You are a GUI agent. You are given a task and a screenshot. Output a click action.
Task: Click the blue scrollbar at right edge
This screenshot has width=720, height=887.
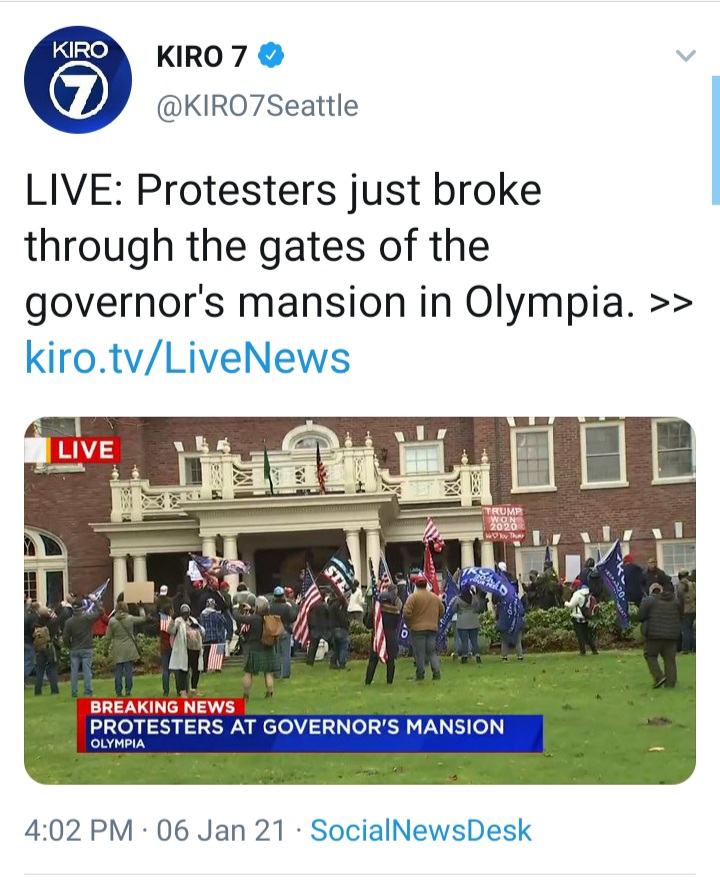[715, 140]
